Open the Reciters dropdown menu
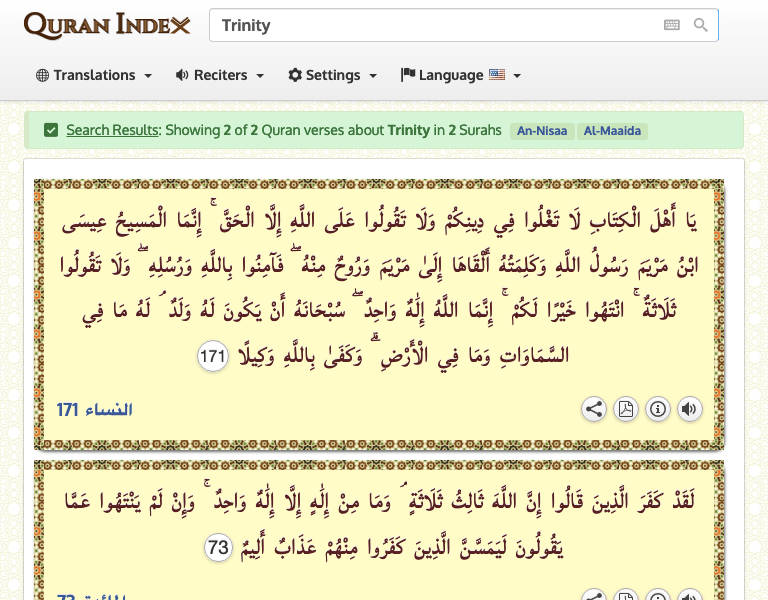This screenshot has height=600, width=768. pos(219,75)
